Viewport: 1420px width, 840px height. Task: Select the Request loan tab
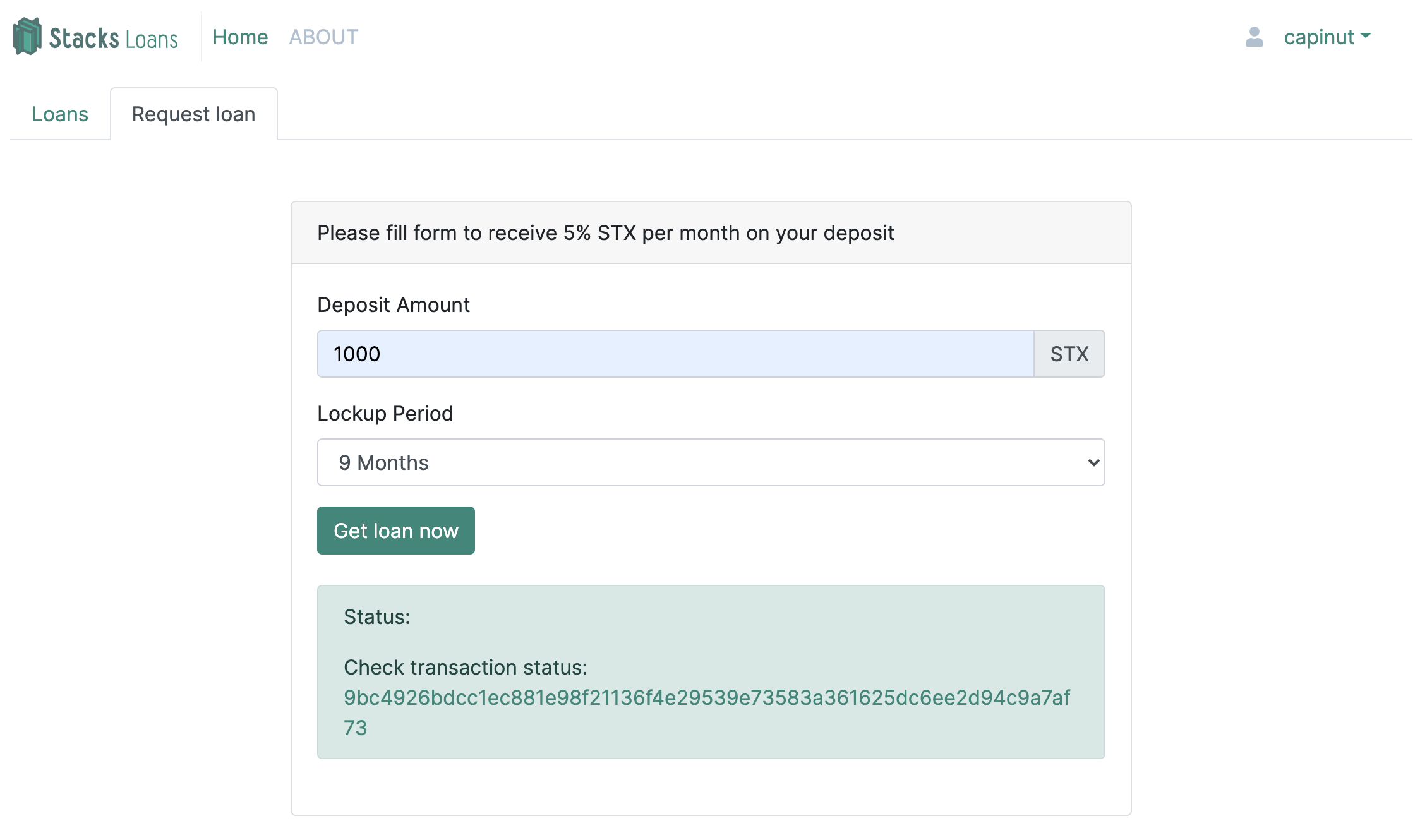[193, 114]
